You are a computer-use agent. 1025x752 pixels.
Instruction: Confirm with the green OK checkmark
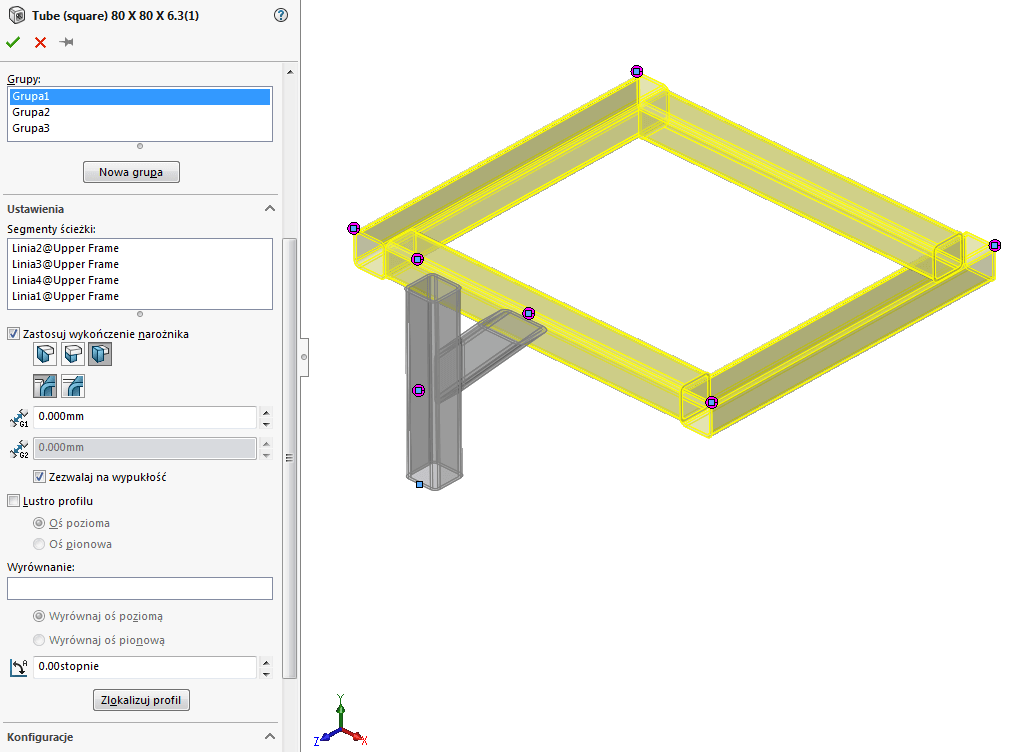13,42
